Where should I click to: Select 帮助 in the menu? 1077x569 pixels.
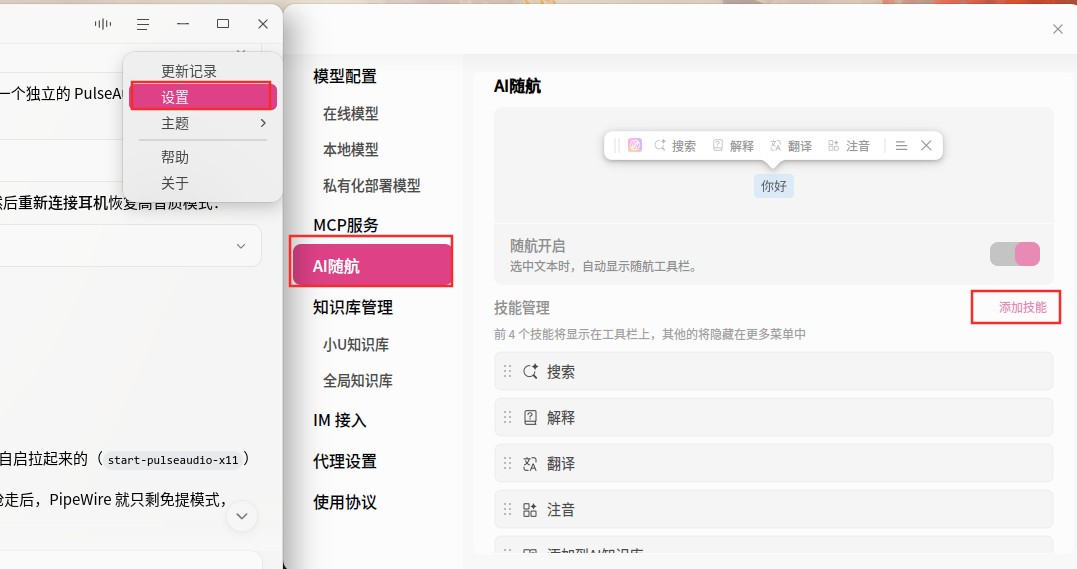coord(175,157)
